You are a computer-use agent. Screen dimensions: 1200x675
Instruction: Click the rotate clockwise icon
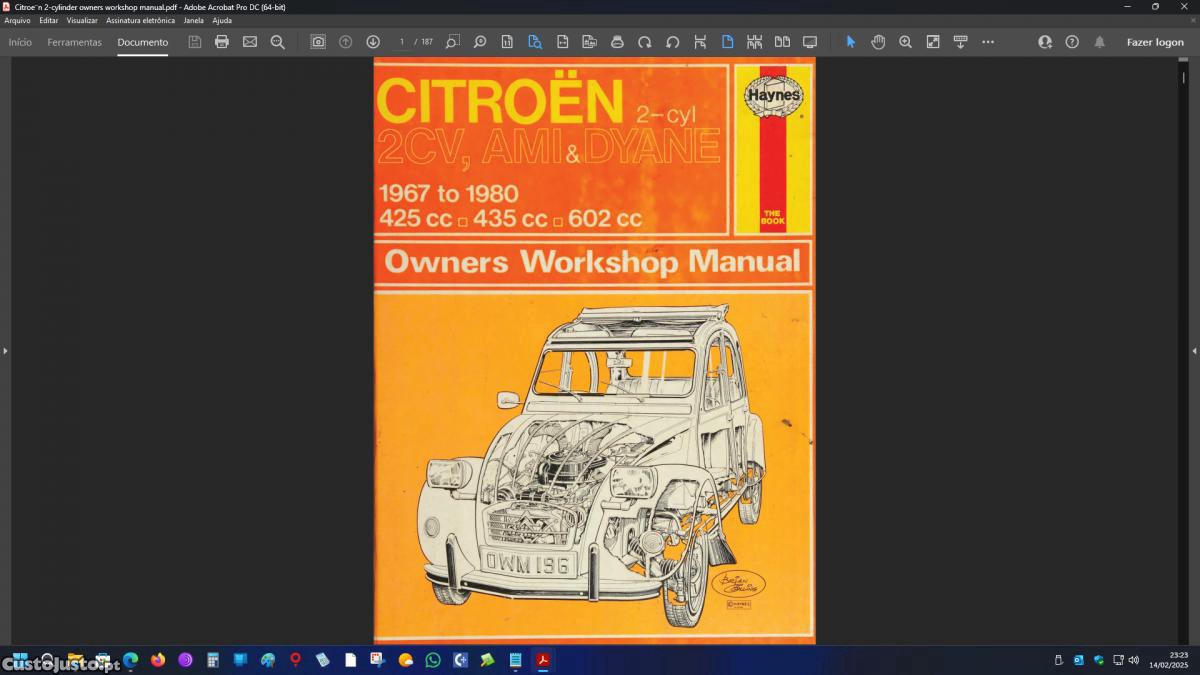(x=645, y=42)
